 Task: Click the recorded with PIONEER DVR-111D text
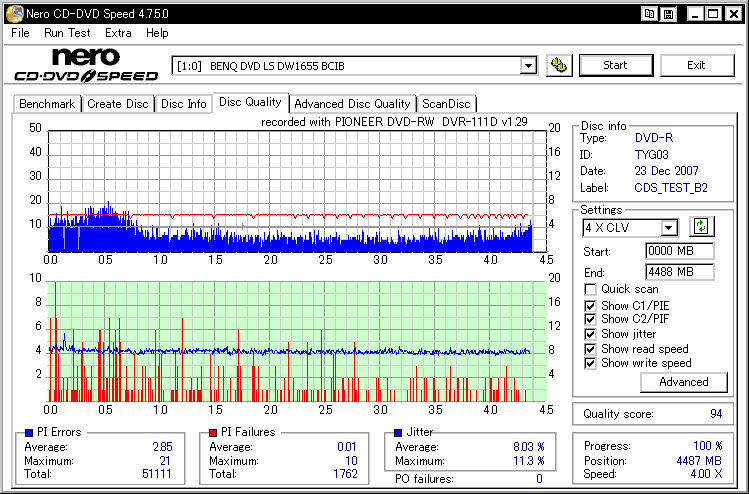pos(394,122)
